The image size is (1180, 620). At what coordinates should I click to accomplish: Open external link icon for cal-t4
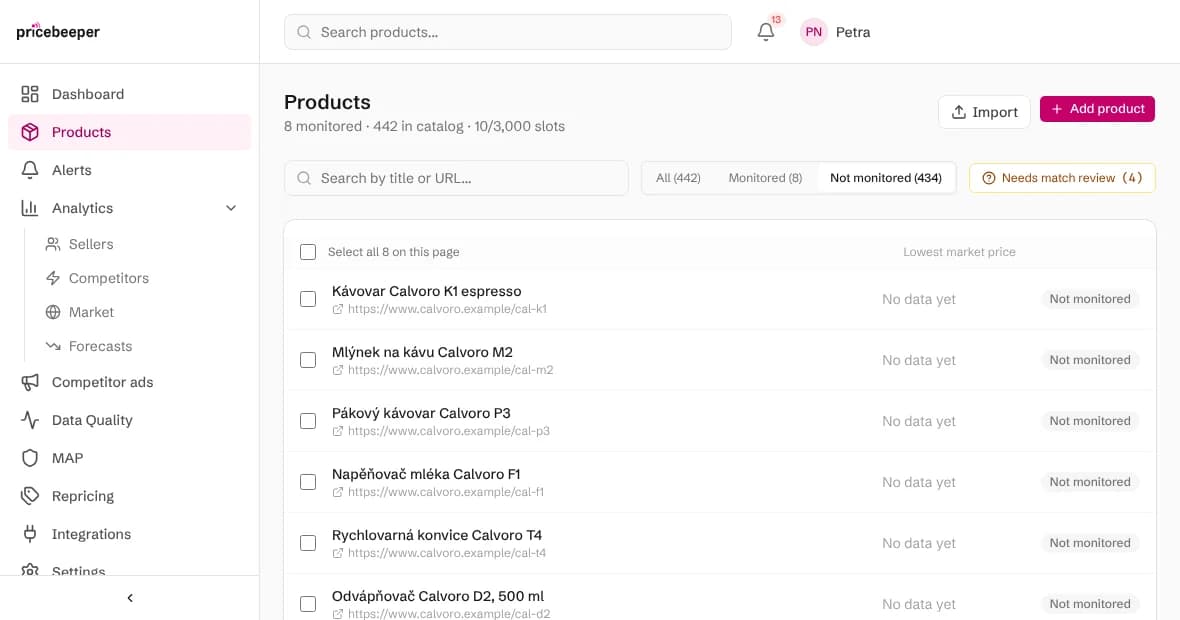[338, 553]
